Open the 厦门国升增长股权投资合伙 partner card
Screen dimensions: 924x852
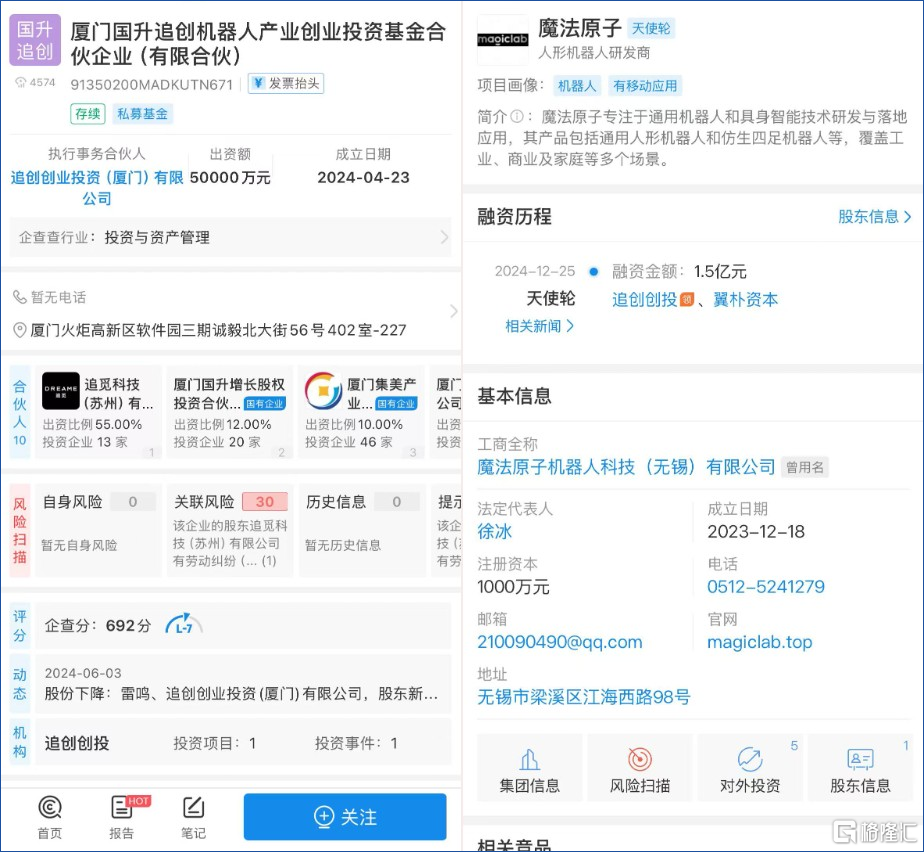230,412
